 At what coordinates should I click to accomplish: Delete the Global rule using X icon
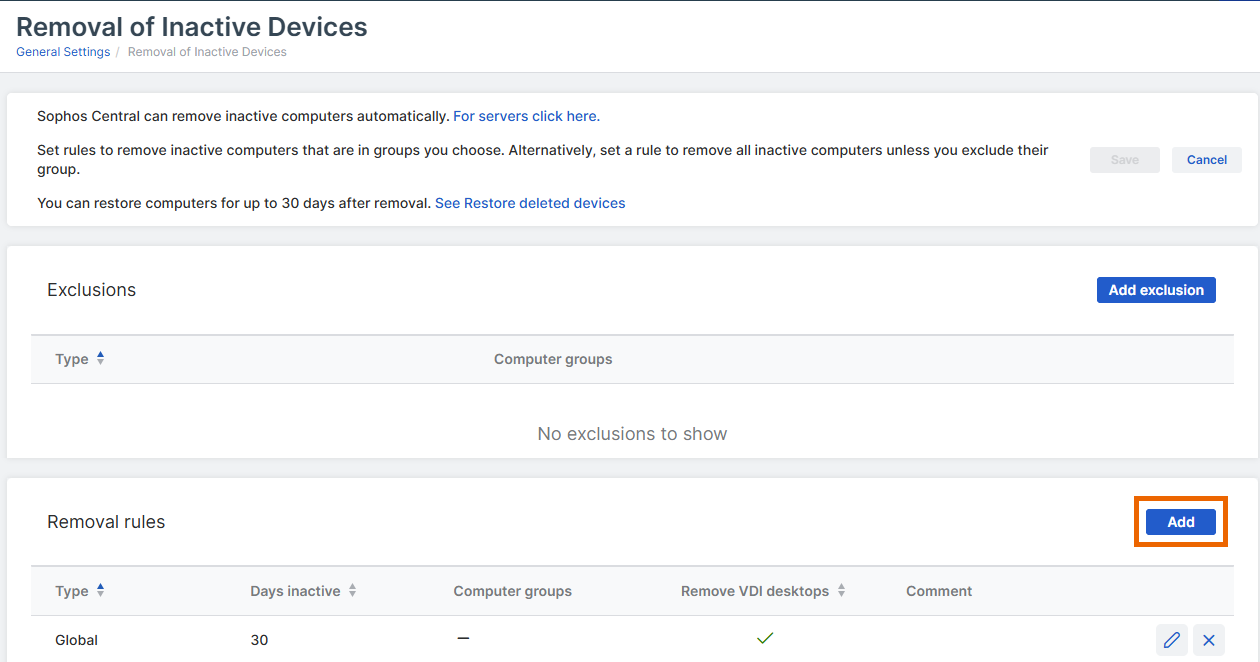point(1208,640)
